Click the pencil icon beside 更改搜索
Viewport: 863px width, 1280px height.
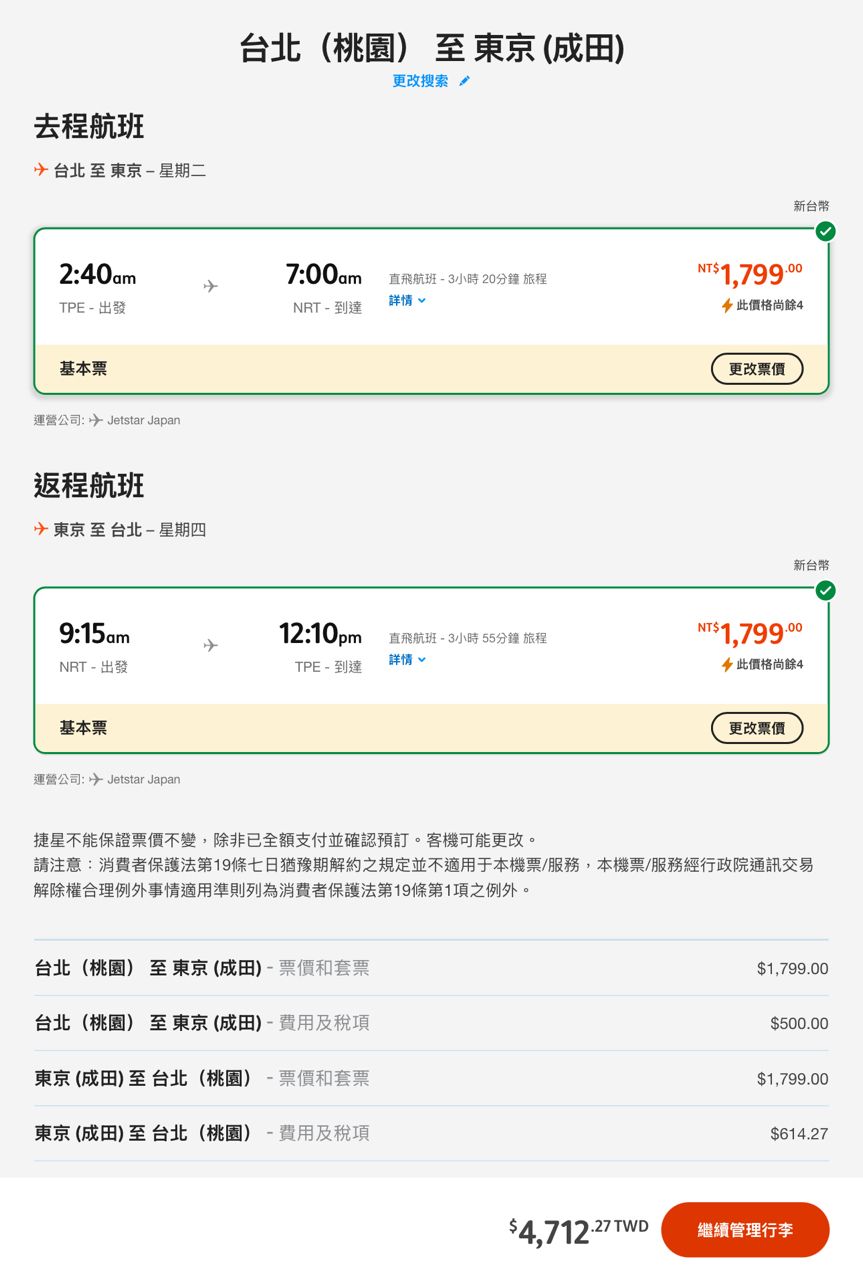(464, 81)
